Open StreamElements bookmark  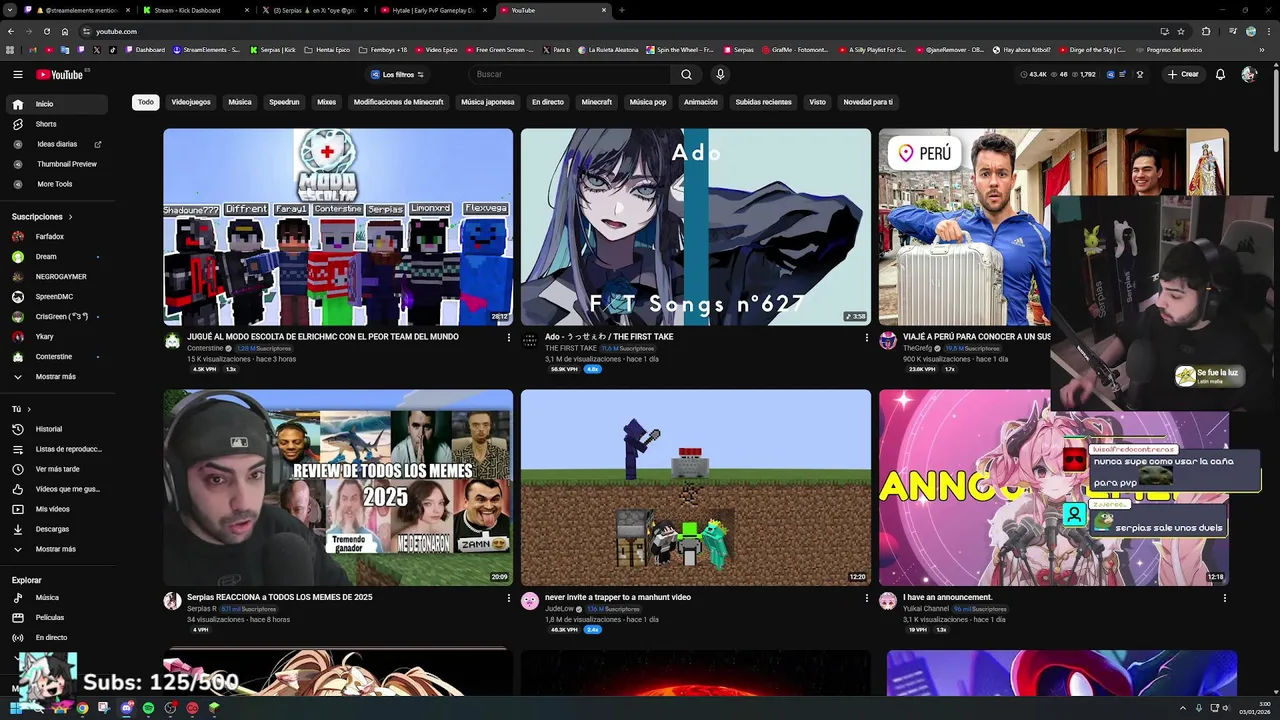[206, 50]
